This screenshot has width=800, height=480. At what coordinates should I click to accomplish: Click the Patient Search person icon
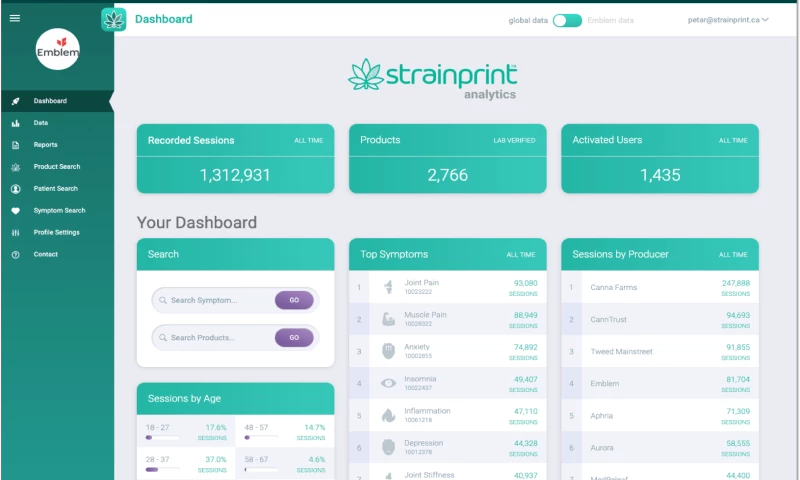(x=16, y=189)
